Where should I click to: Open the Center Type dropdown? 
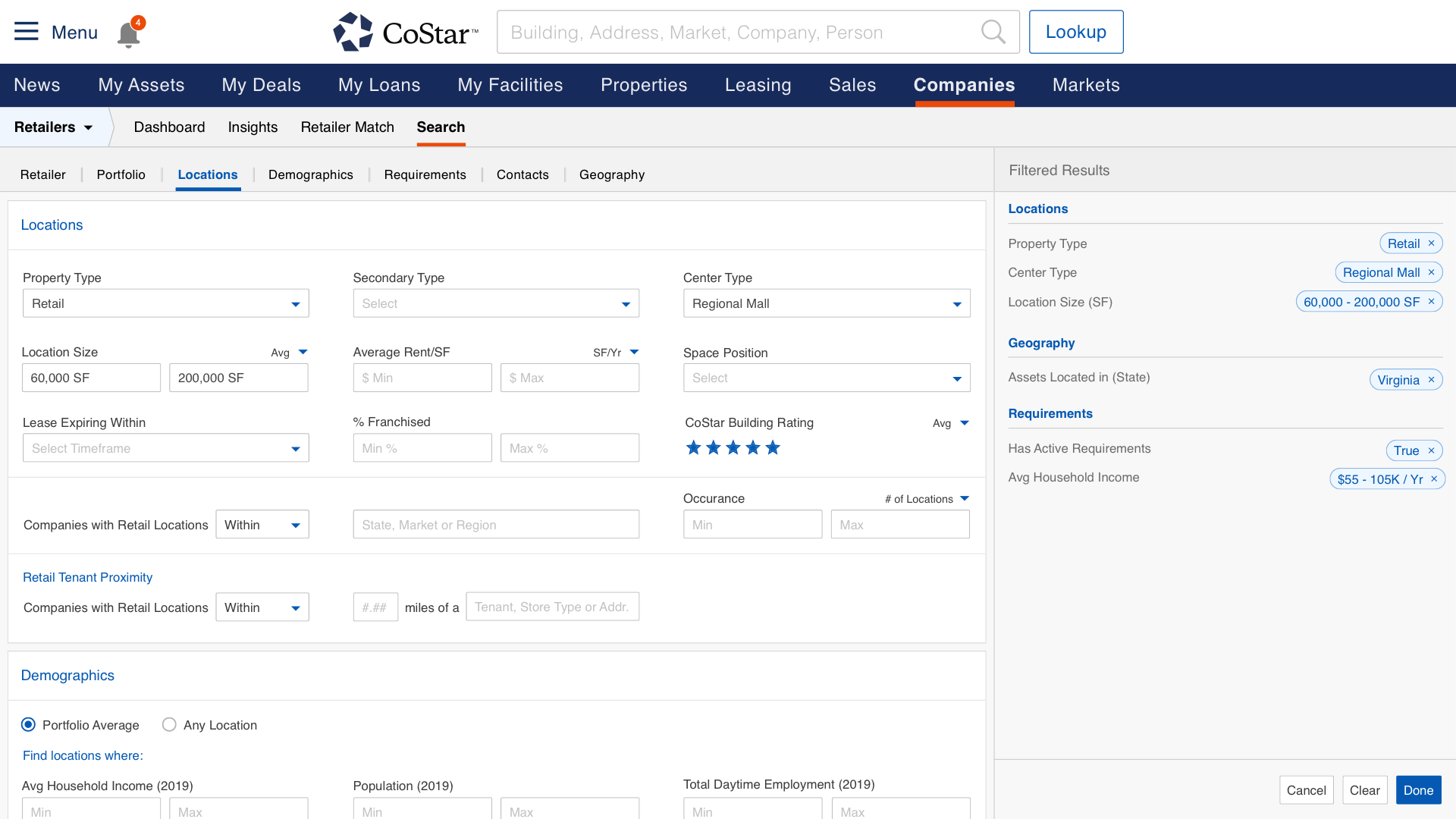click(827, 303)
